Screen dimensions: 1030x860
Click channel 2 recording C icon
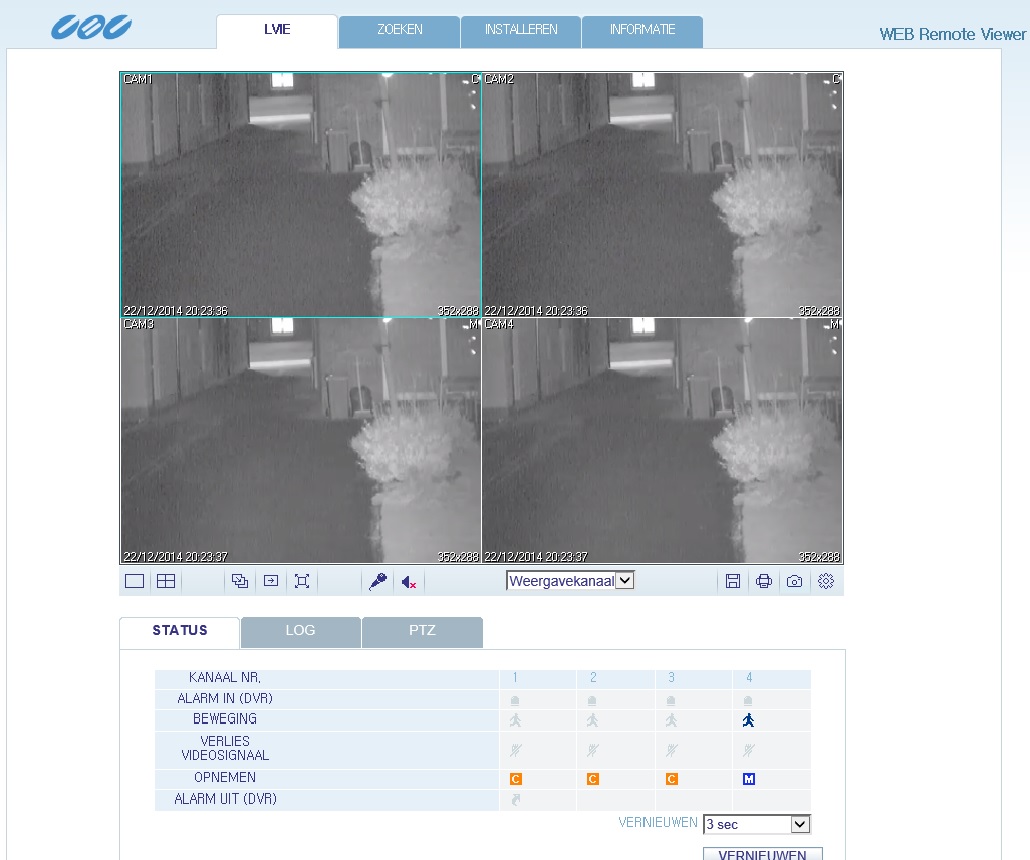tap(593, 779)
